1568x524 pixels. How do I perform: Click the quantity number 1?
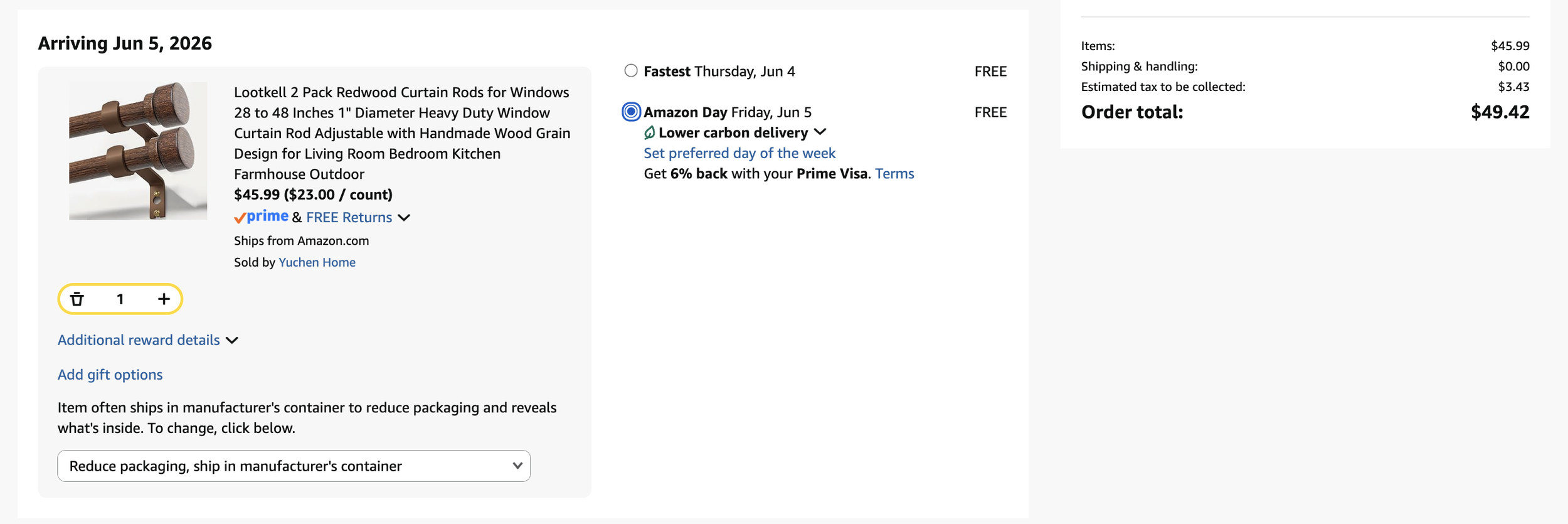tap(120, 299)
